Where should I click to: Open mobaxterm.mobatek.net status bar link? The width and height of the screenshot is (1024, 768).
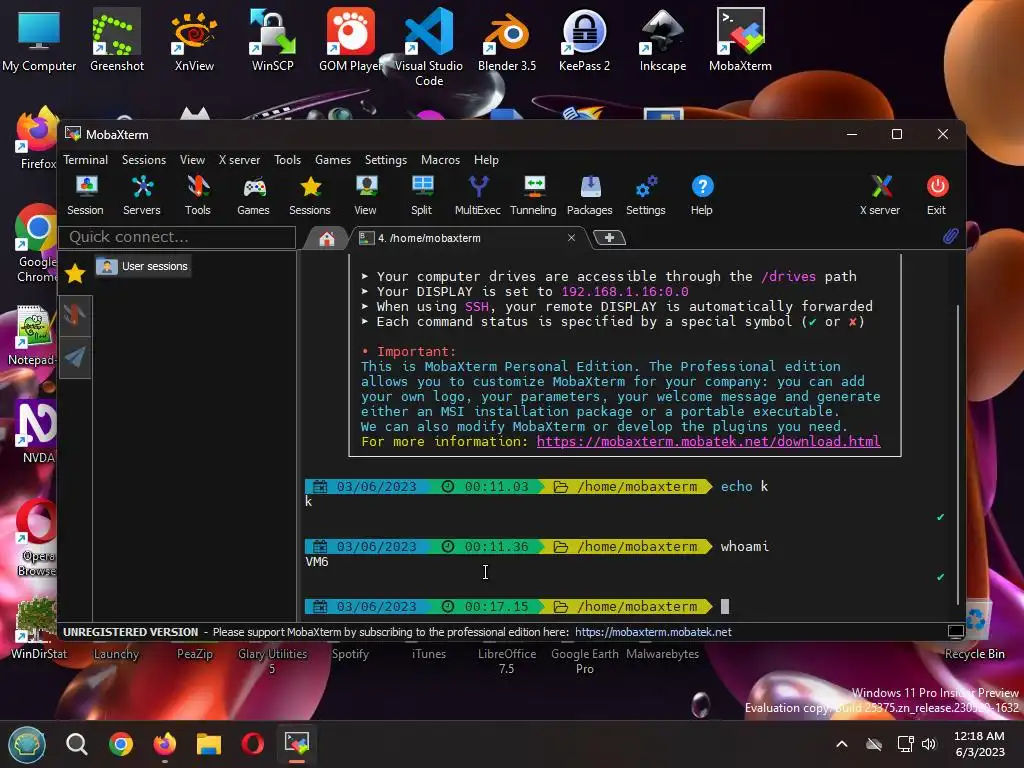653,632
